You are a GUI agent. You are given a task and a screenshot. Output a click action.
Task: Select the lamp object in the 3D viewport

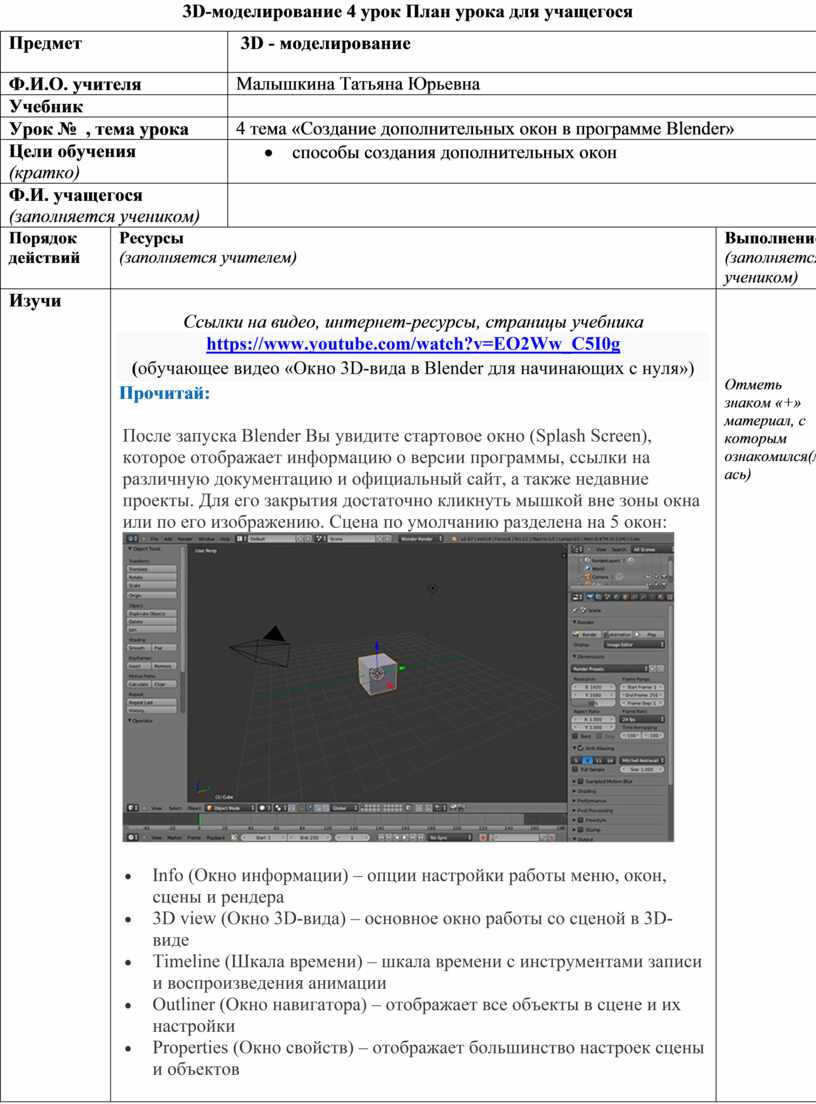coord(432,588)
